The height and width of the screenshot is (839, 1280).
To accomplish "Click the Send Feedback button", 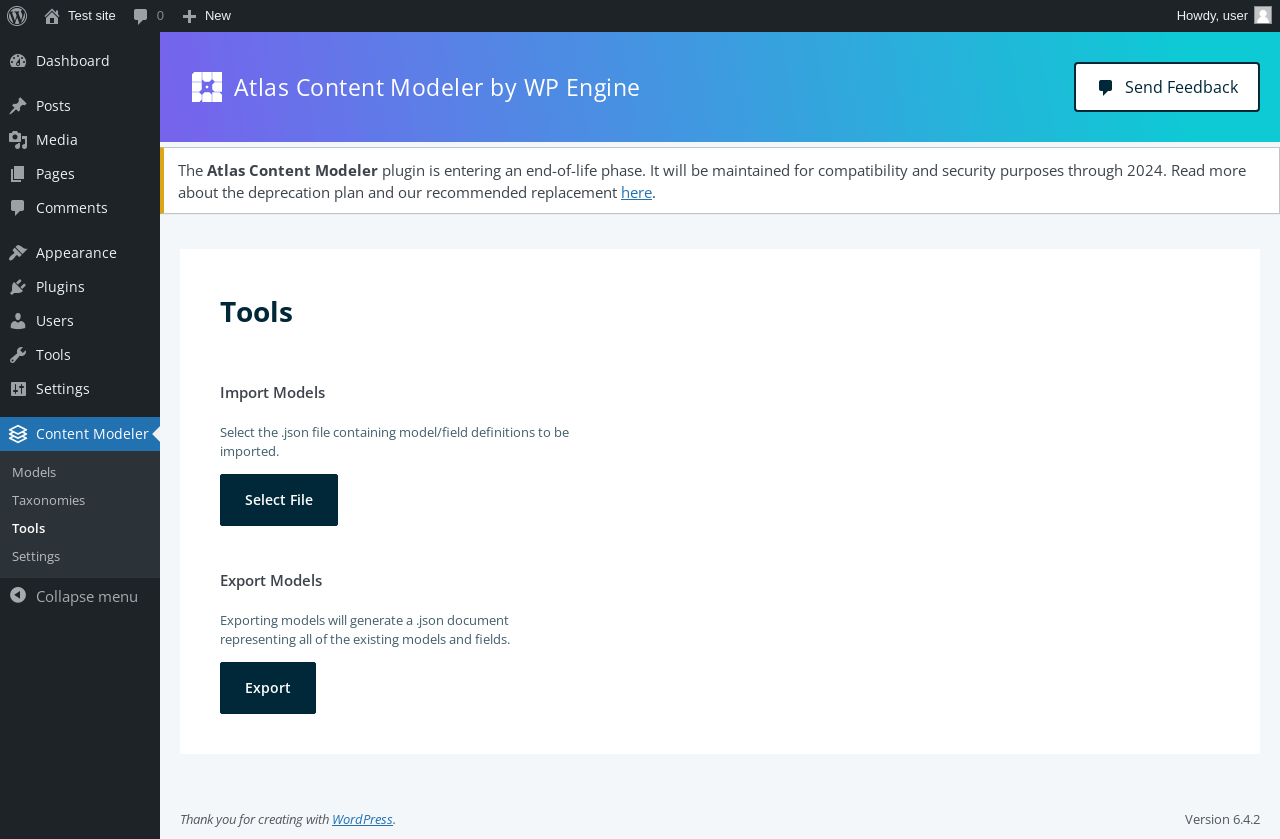I will click(1167, 87).
